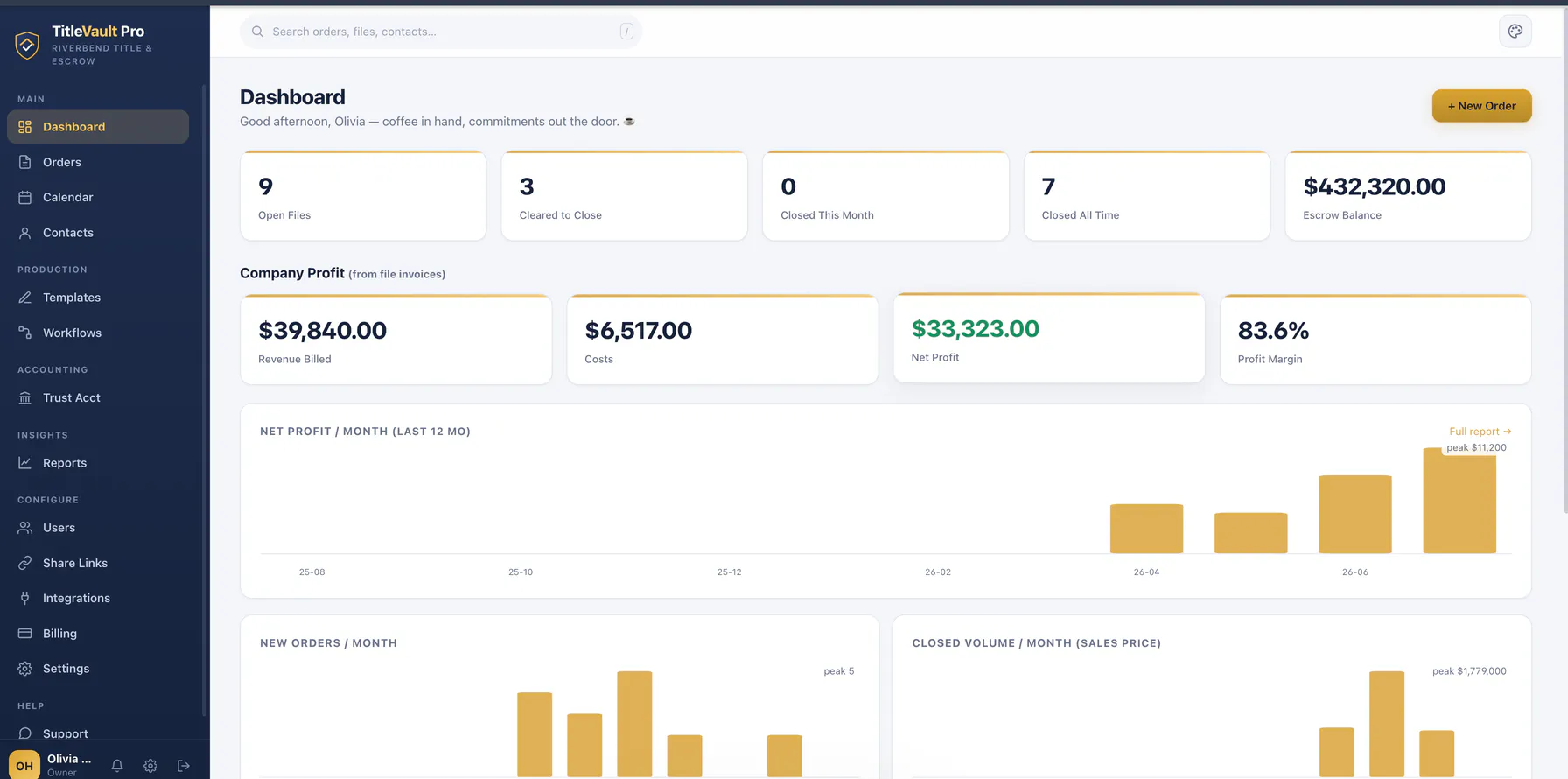Click the Integrations plug icon

[x=24, y=598]
